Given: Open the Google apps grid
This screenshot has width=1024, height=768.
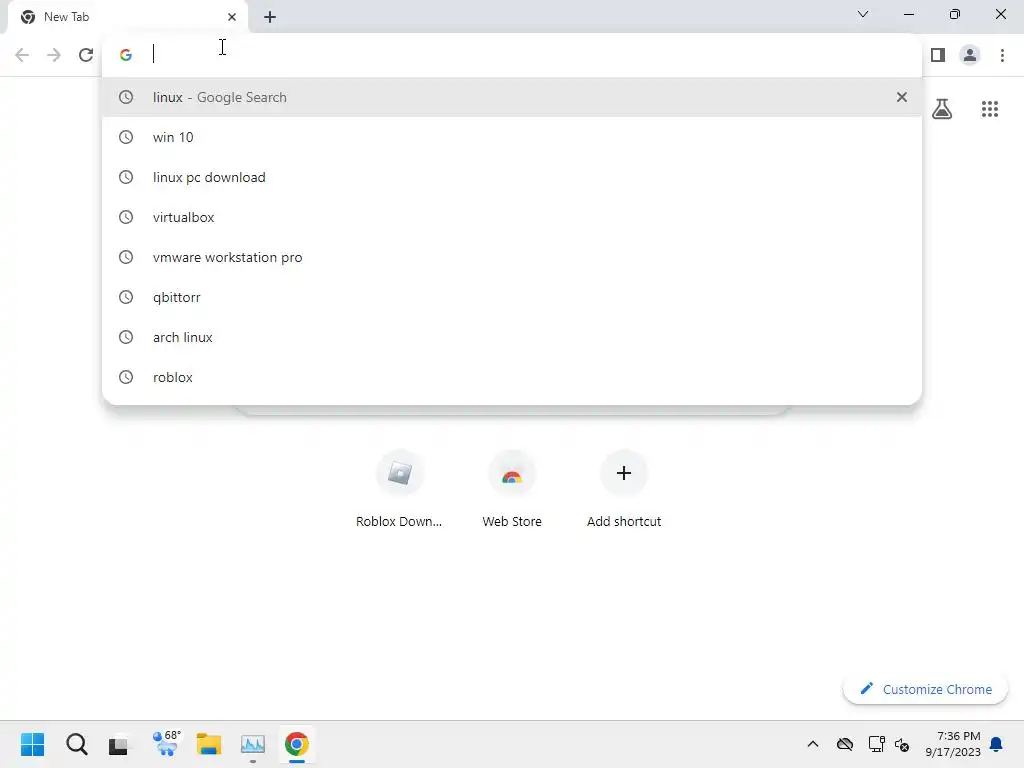Looking at the screenshot, I should point(989,108).
